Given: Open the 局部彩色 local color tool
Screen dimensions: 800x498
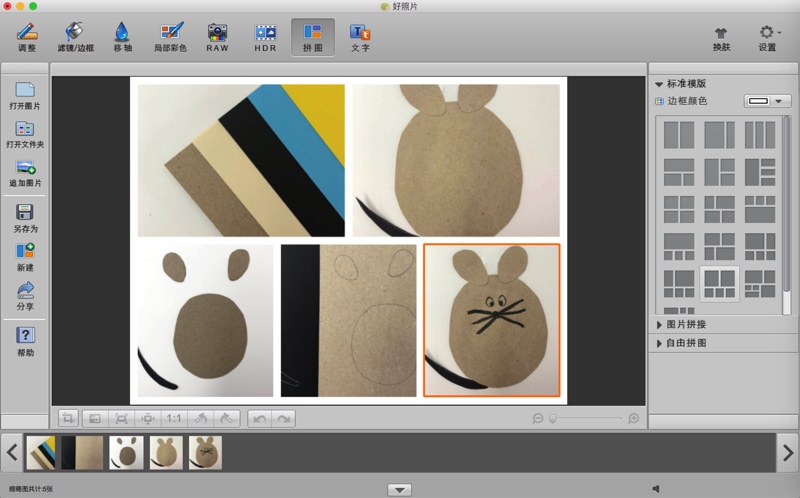Looking at the screenshot, I should coord(170,37).
